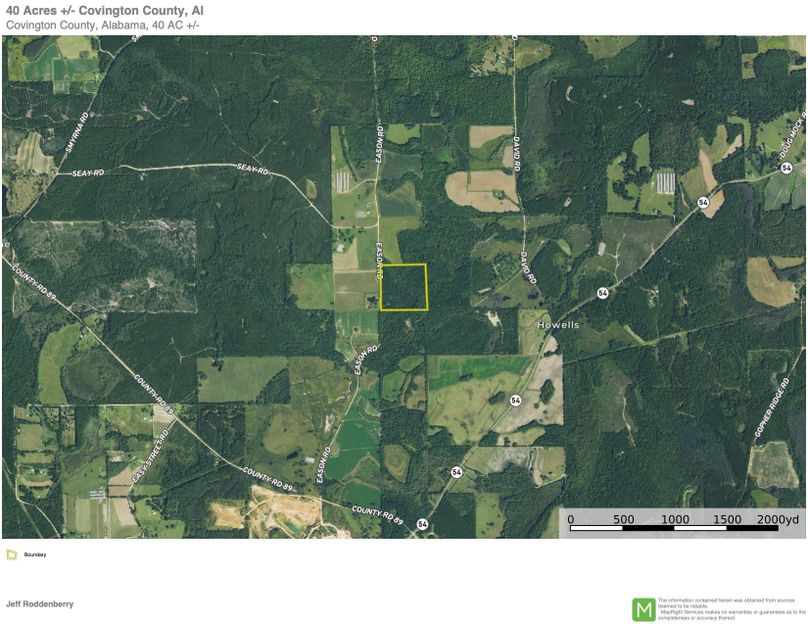Click the 500 mark on scale bar

623,519
